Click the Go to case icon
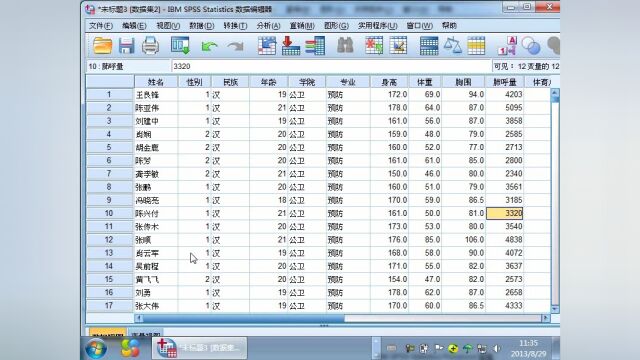This screenshot has width=640, height=360. tap(267, 45)
